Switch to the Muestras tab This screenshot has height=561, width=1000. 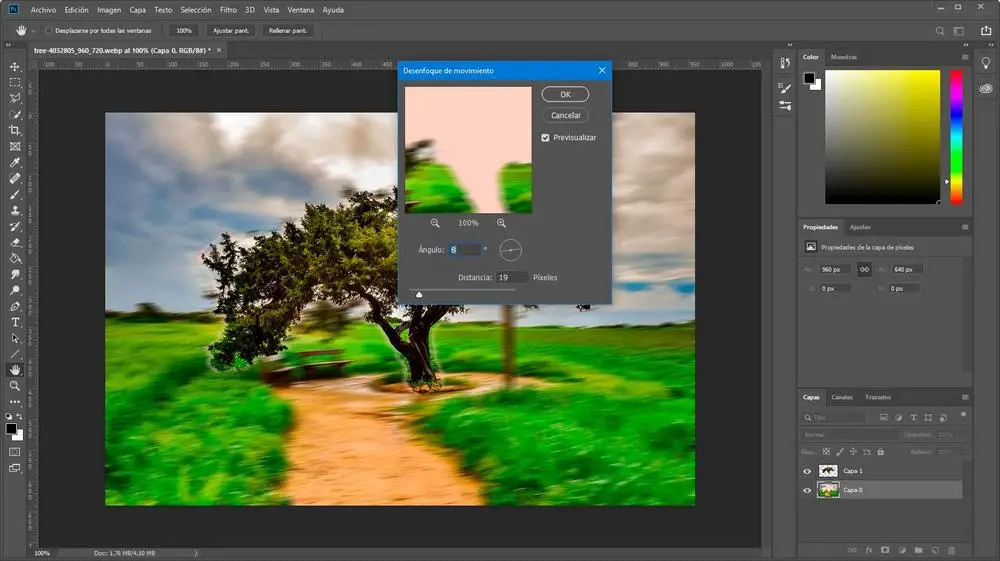pyautogui.click(x=844, y=57)
